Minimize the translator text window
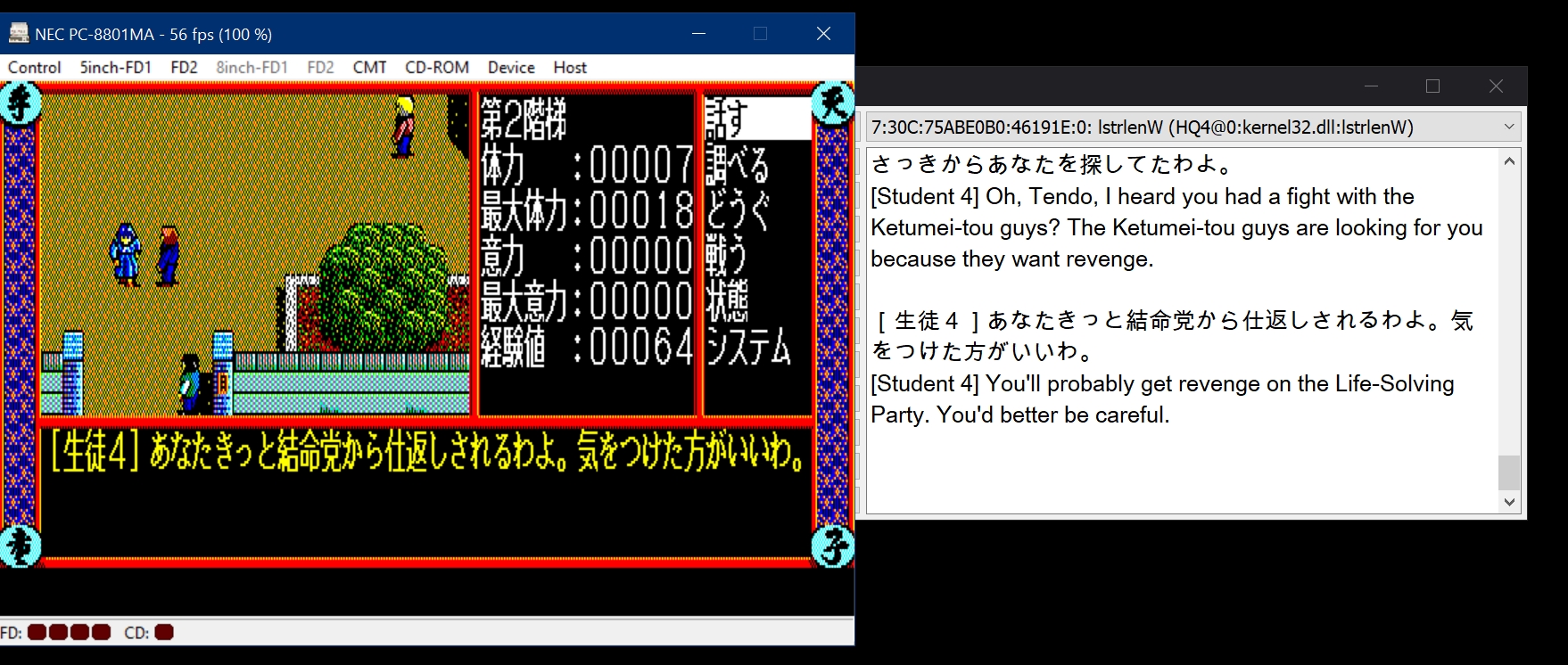 tap(1372, 86)
